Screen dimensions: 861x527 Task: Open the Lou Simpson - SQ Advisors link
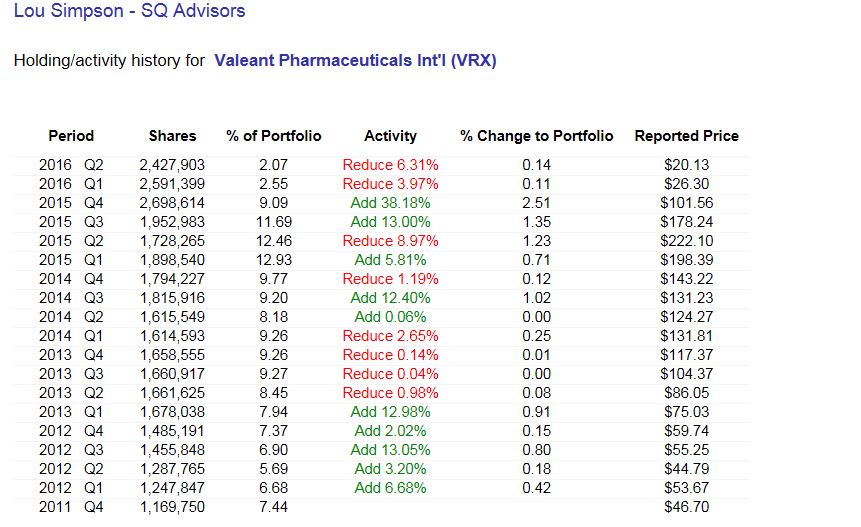129,12
